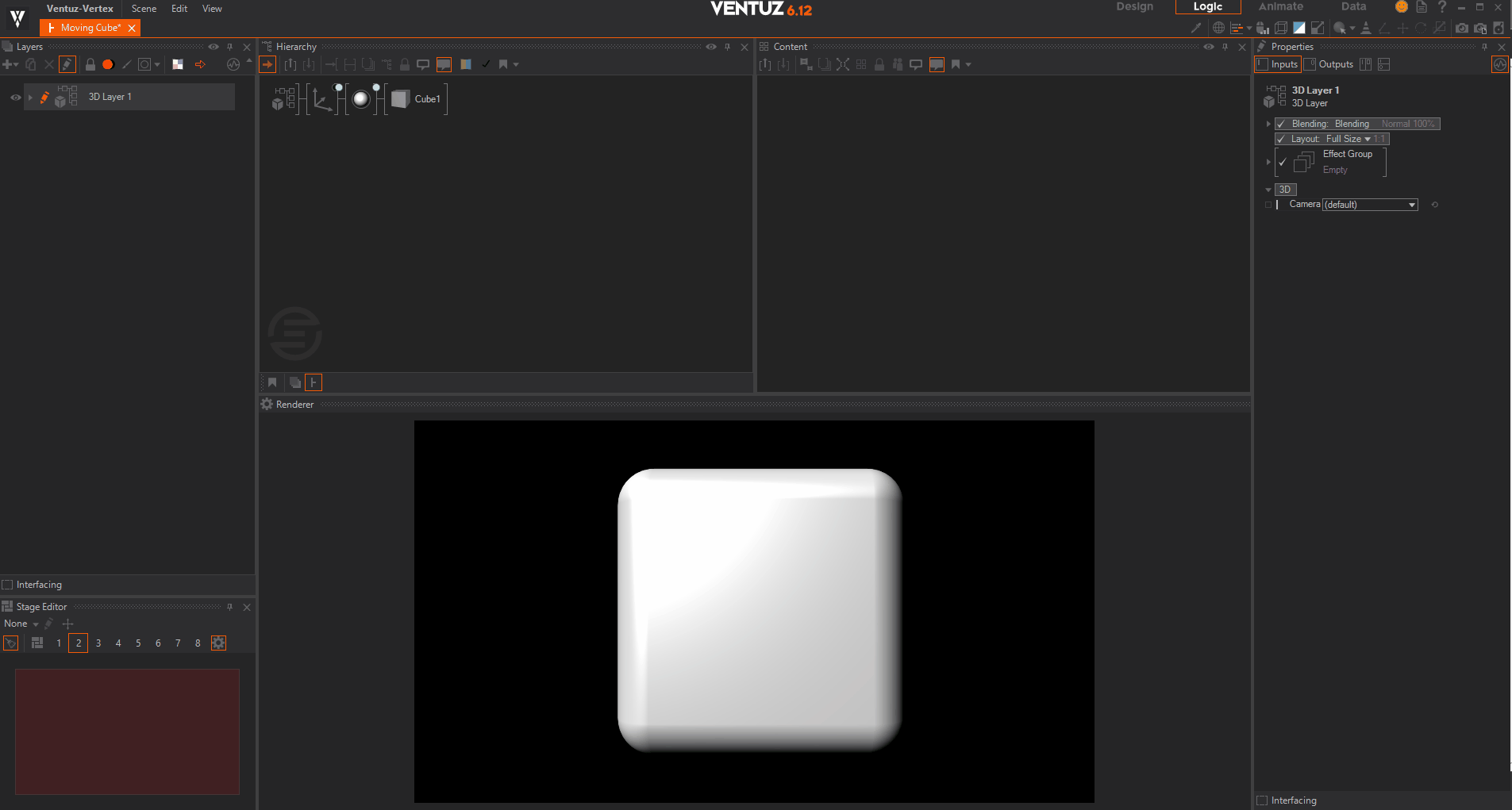Click the globe icon in top toolbar
The width and height of the screenshot is (1512, 810).
[1218, 28]
